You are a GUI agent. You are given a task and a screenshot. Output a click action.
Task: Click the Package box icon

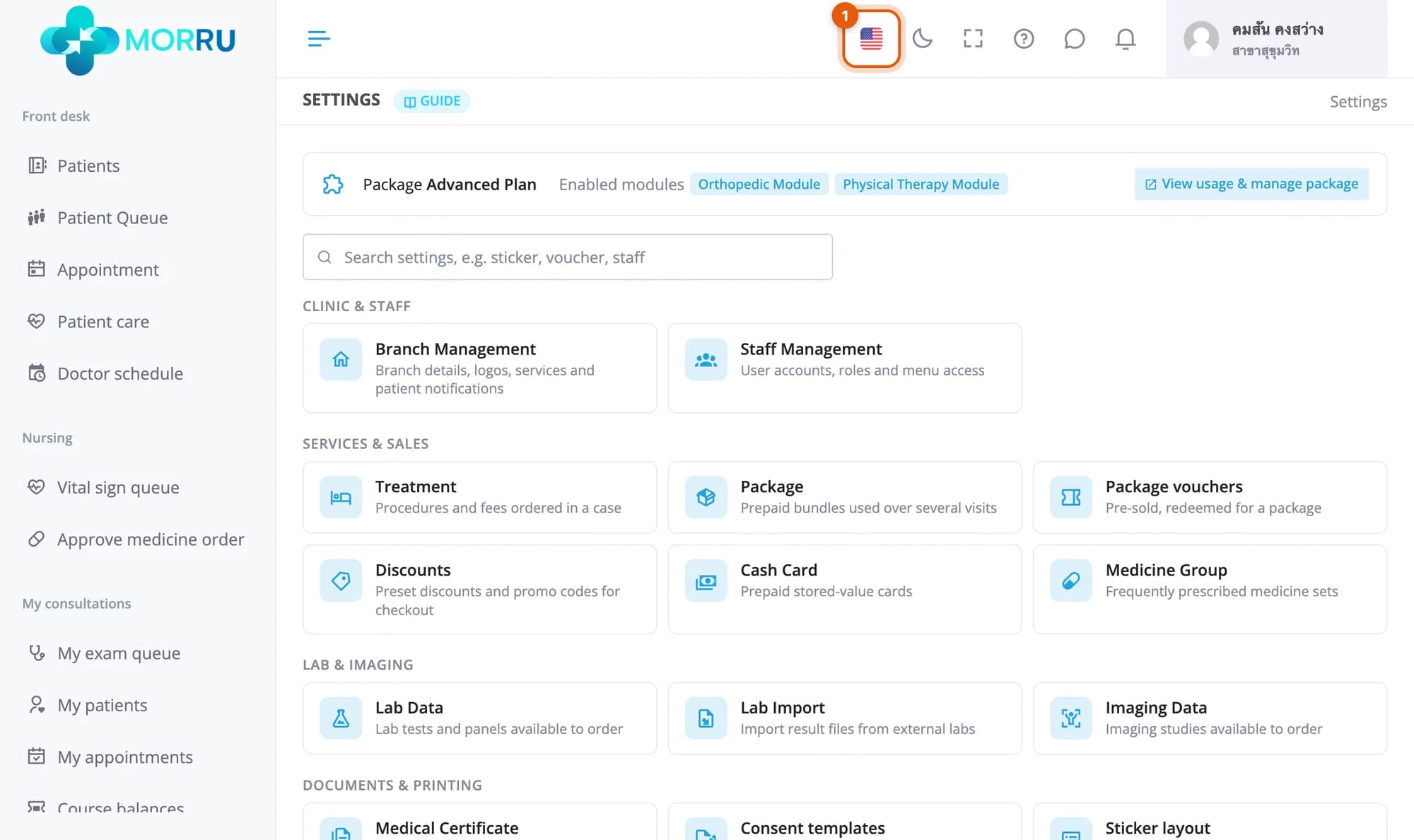click(x=706, y=497)
